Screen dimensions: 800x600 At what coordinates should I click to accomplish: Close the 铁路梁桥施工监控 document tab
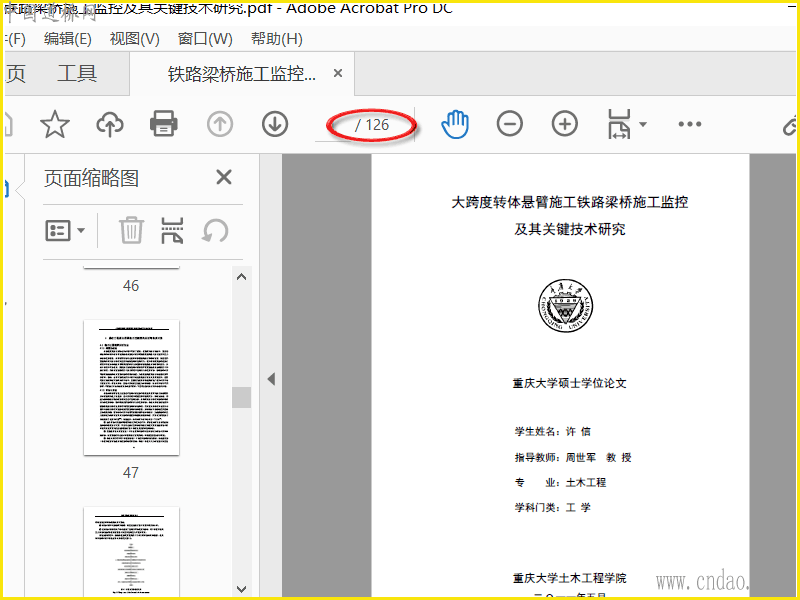(337, 73)
